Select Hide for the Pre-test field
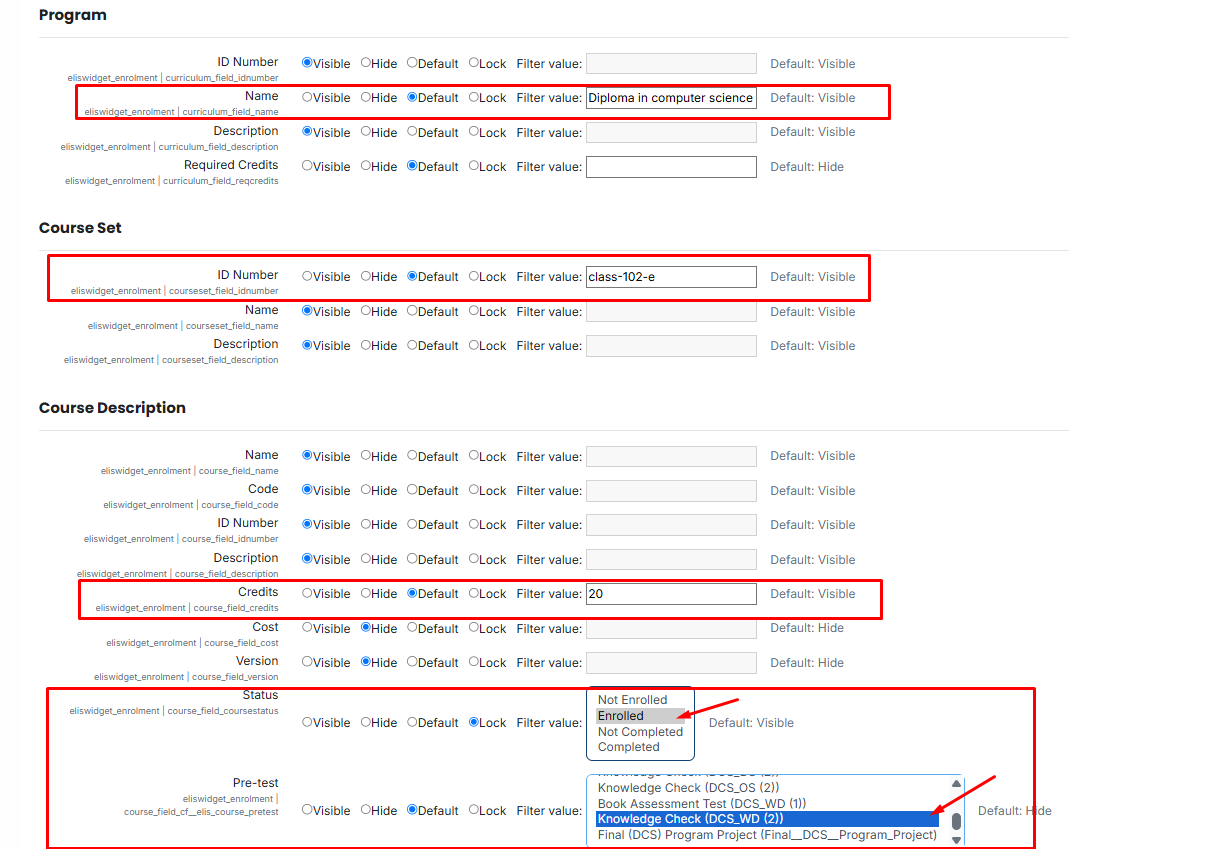1231x849 pixels. 366,810
